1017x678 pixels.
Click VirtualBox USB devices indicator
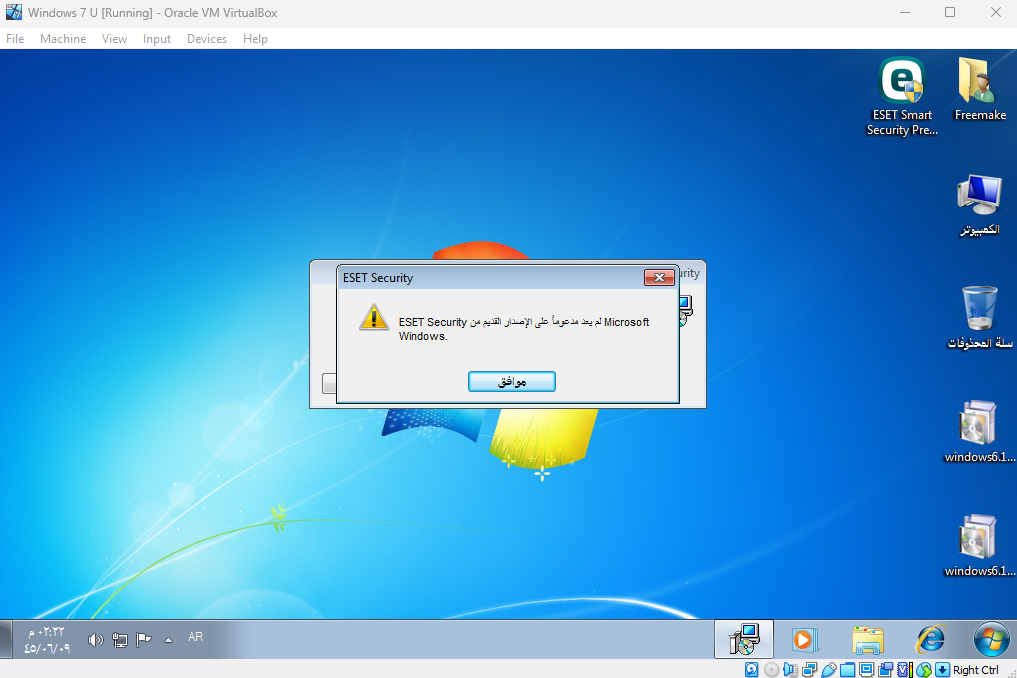(828, 670)
